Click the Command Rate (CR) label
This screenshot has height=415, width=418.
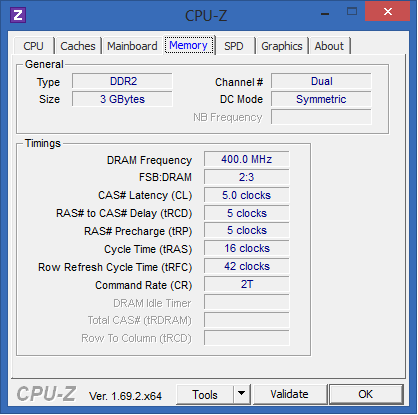coord(144,285)
